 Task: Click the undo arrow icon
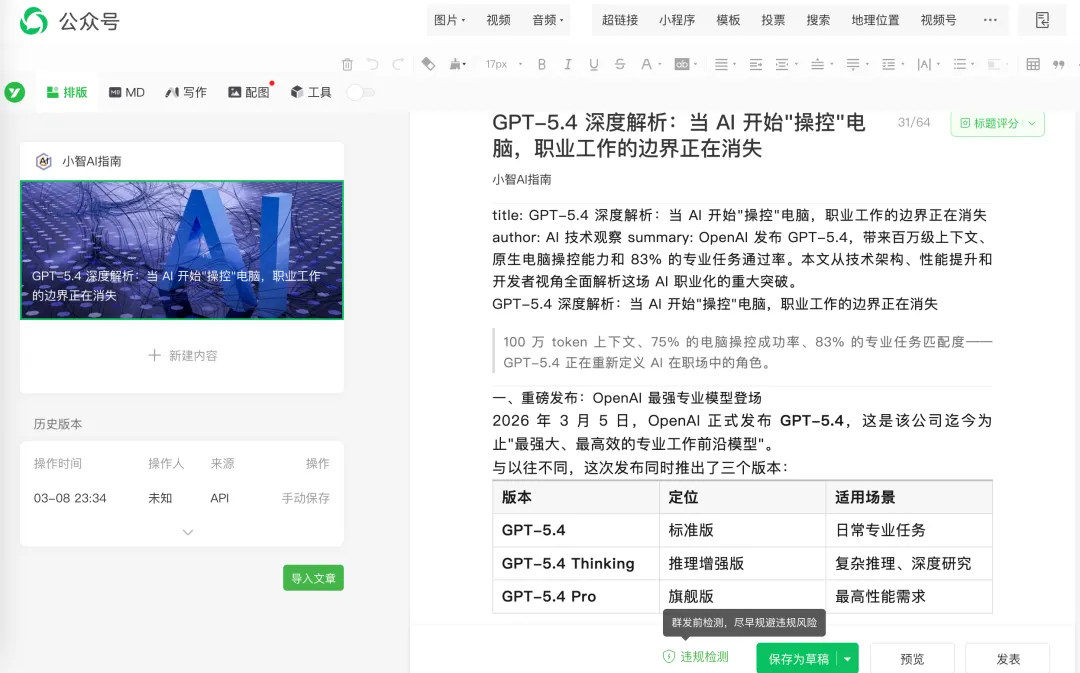(373, 64)
